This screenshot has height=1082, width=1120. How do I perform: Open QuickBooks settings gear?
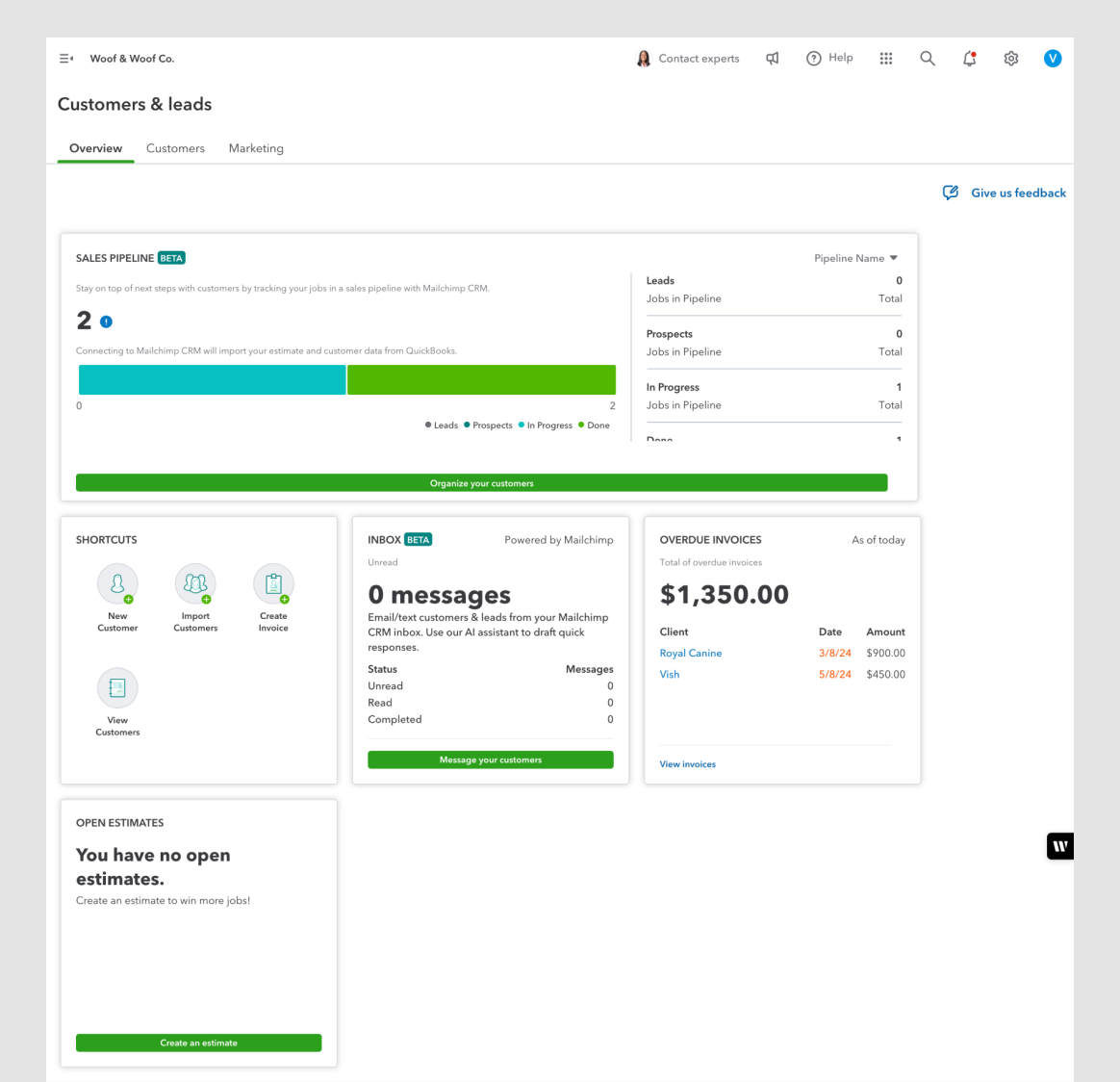click(1010, 58)
